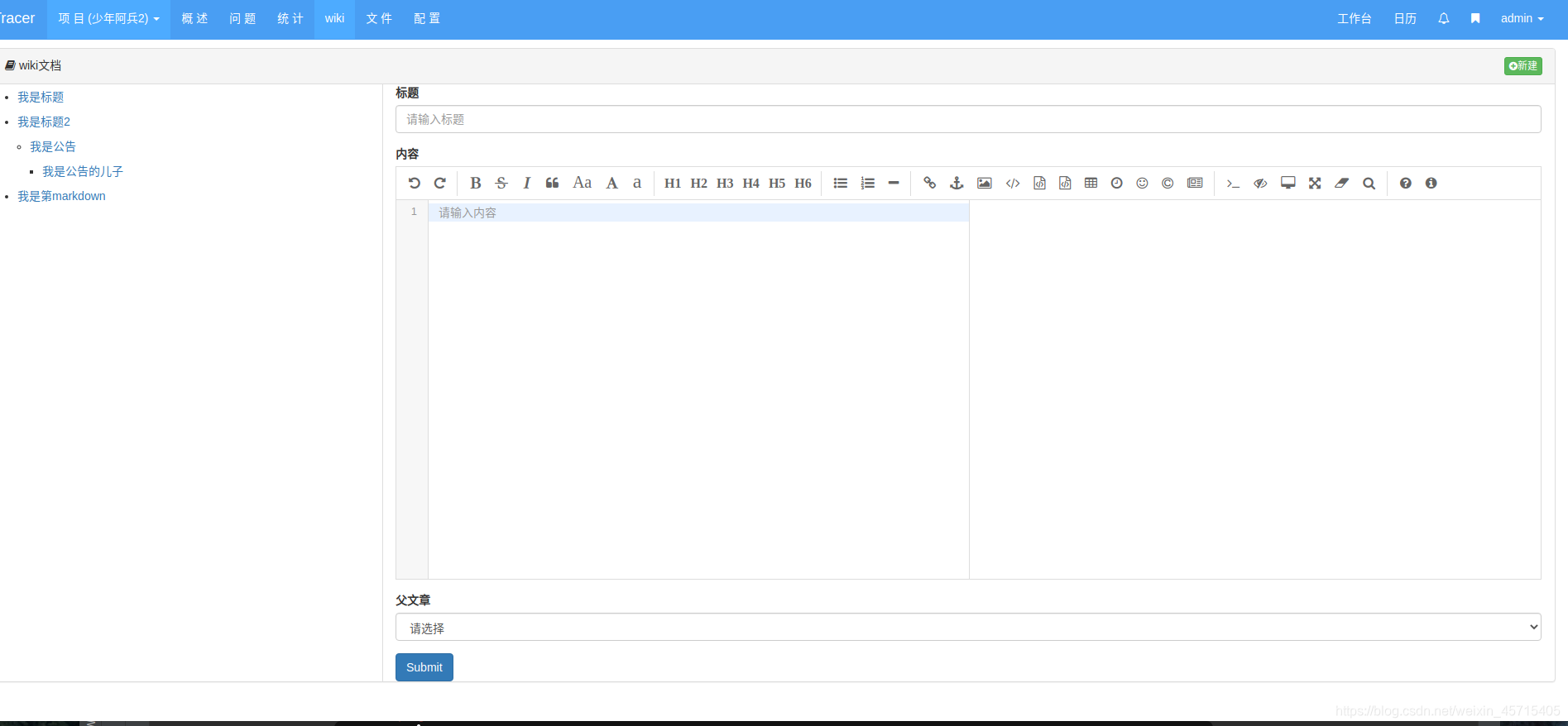Insert date time with the clock icon
This screenshot has height=726, width=1568.
[x=1117, y=184]
